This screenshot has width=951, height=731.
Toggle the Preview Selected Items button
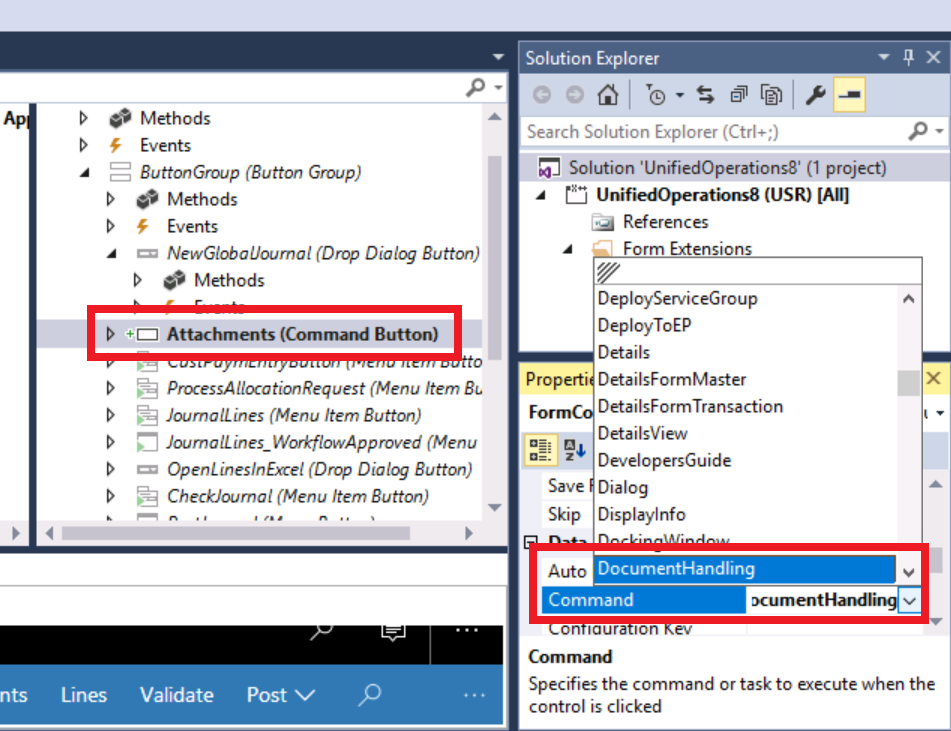point(771,93)
